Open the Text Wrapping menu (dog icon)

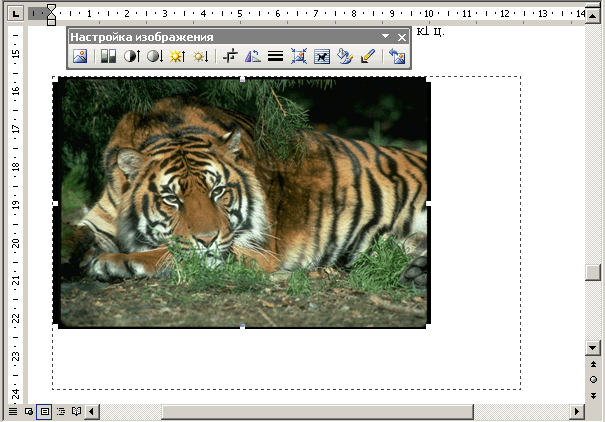322,57
